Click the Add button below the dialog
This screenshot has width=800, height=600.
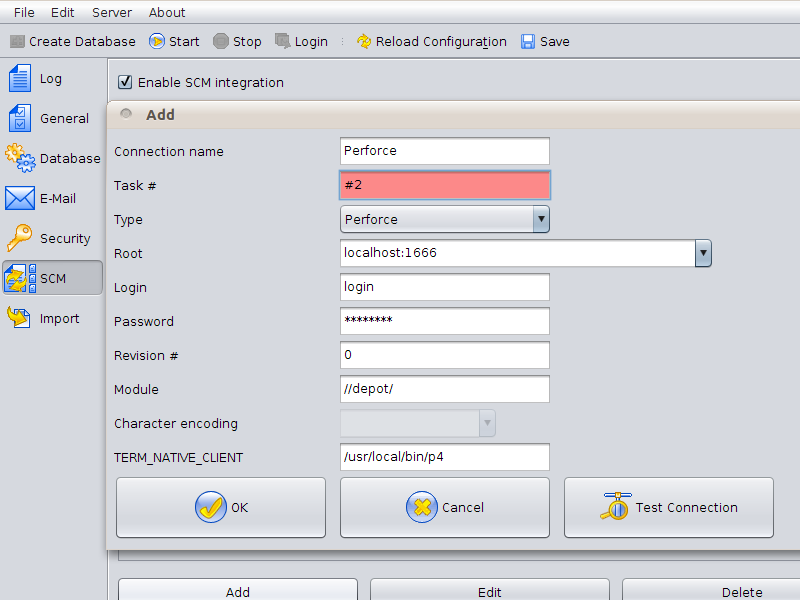(238, 590)
